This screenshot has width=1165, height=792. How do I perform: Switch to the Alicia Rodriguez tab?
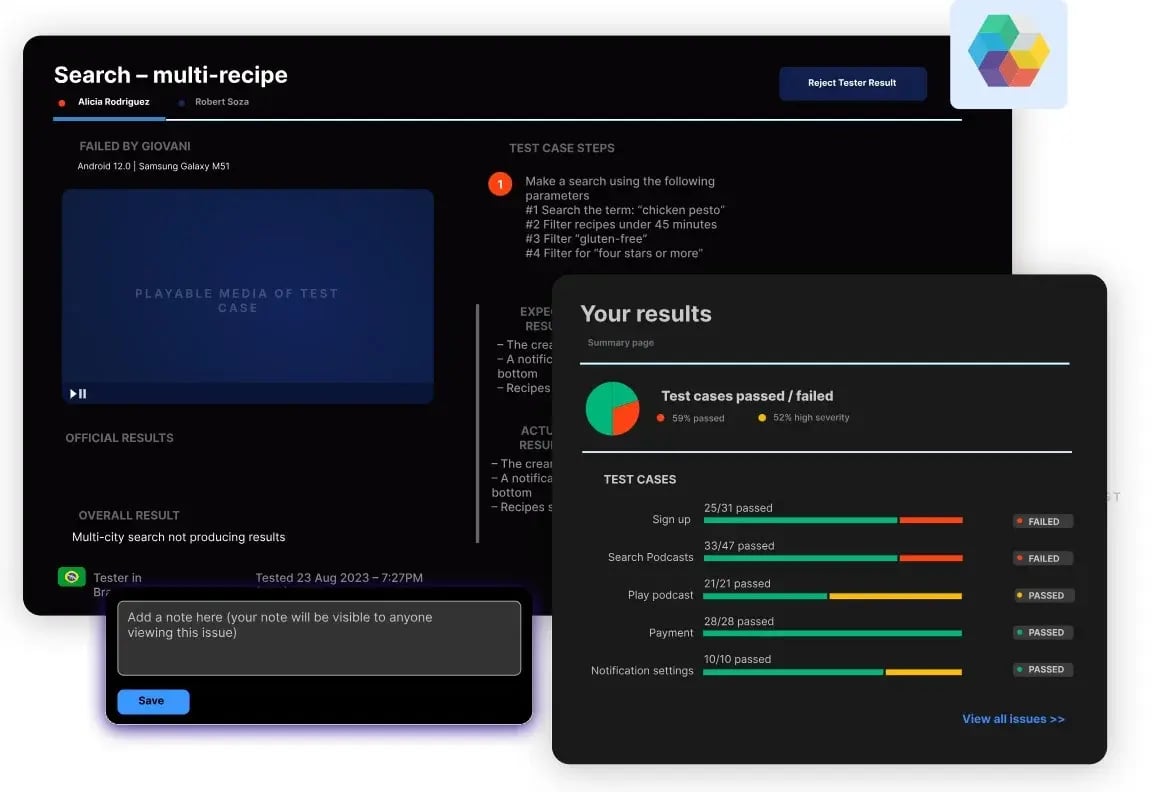pos(113,102)
